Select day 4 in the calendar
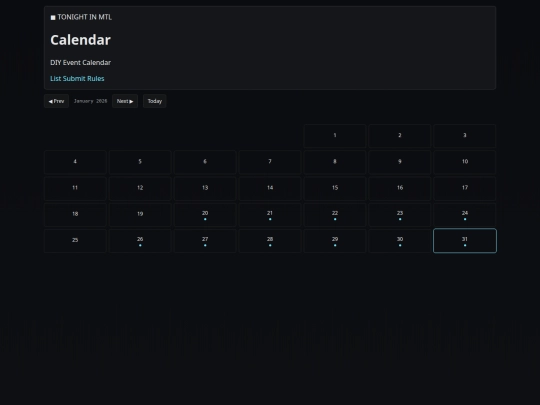Viewport: 540px width, 405px height. click(75, 162)
